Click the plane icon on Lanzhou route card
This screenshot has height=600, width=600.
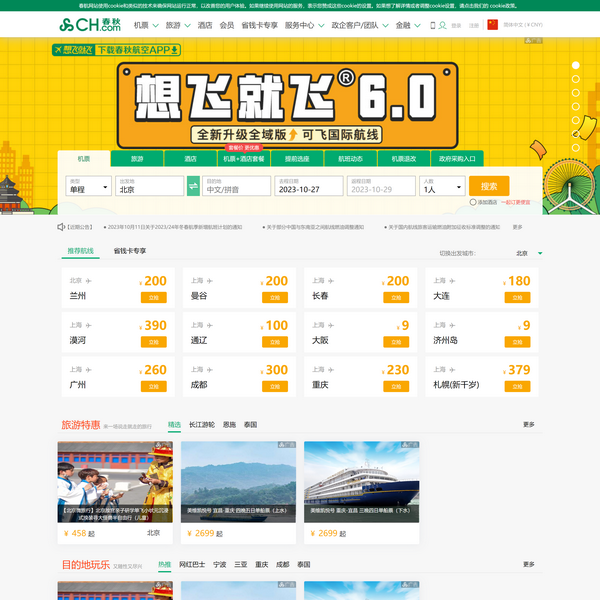point(89,281)
